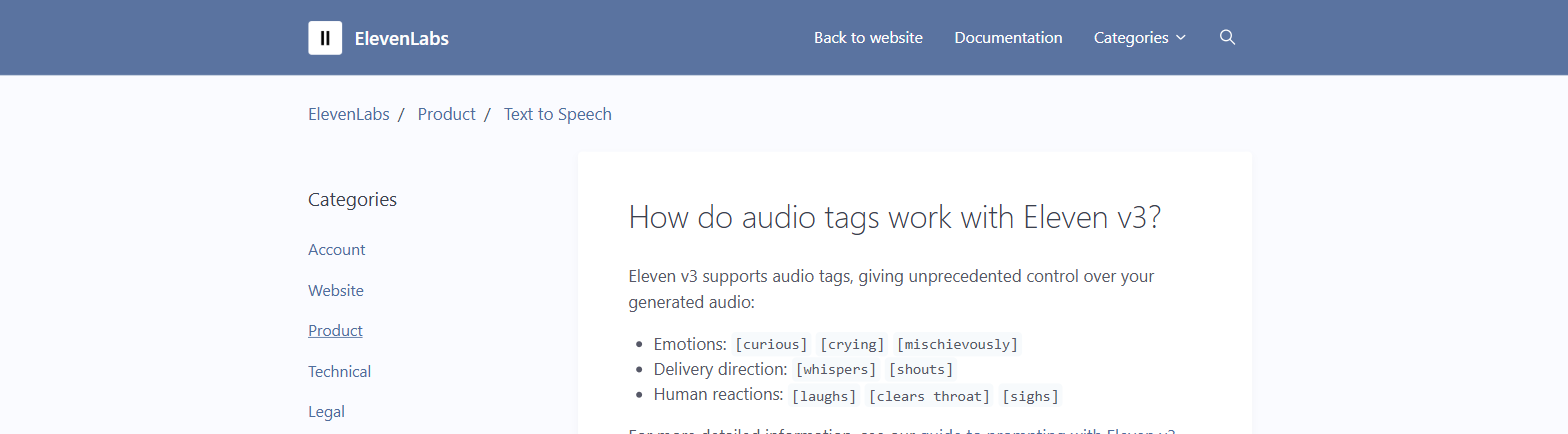
Task: Click the Emotions bullet label
Action: 690,344
